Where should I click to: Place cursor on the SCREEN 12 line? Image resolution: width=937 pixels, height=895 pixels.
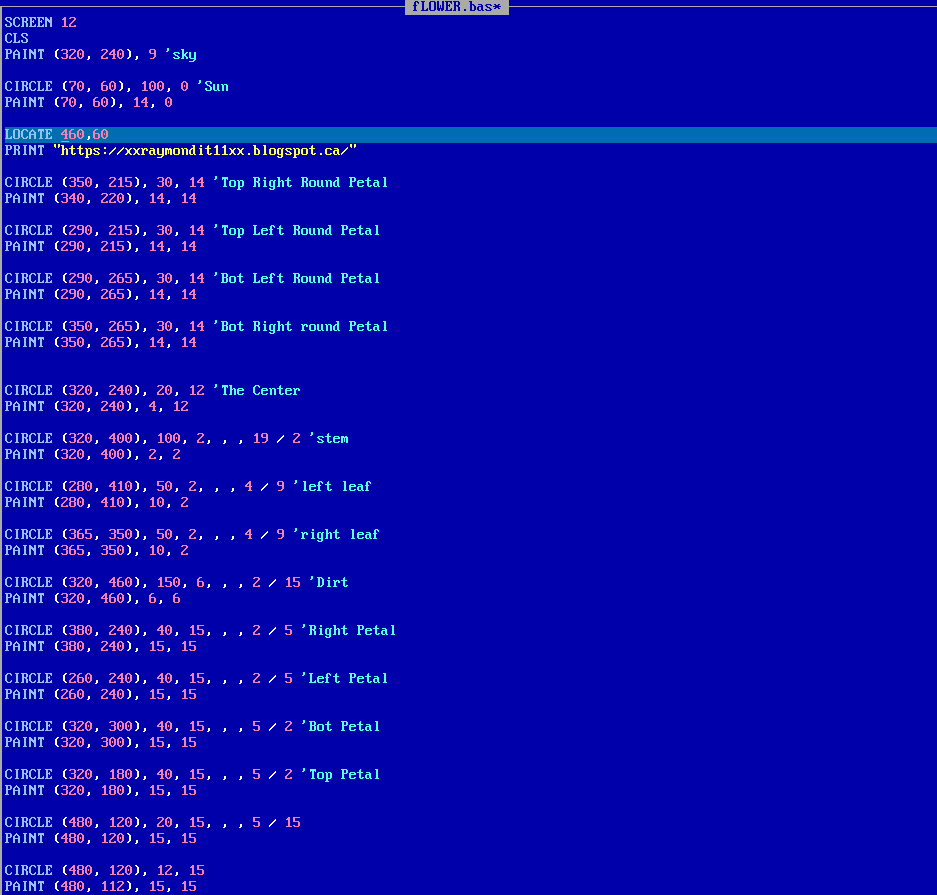point(41,22)
